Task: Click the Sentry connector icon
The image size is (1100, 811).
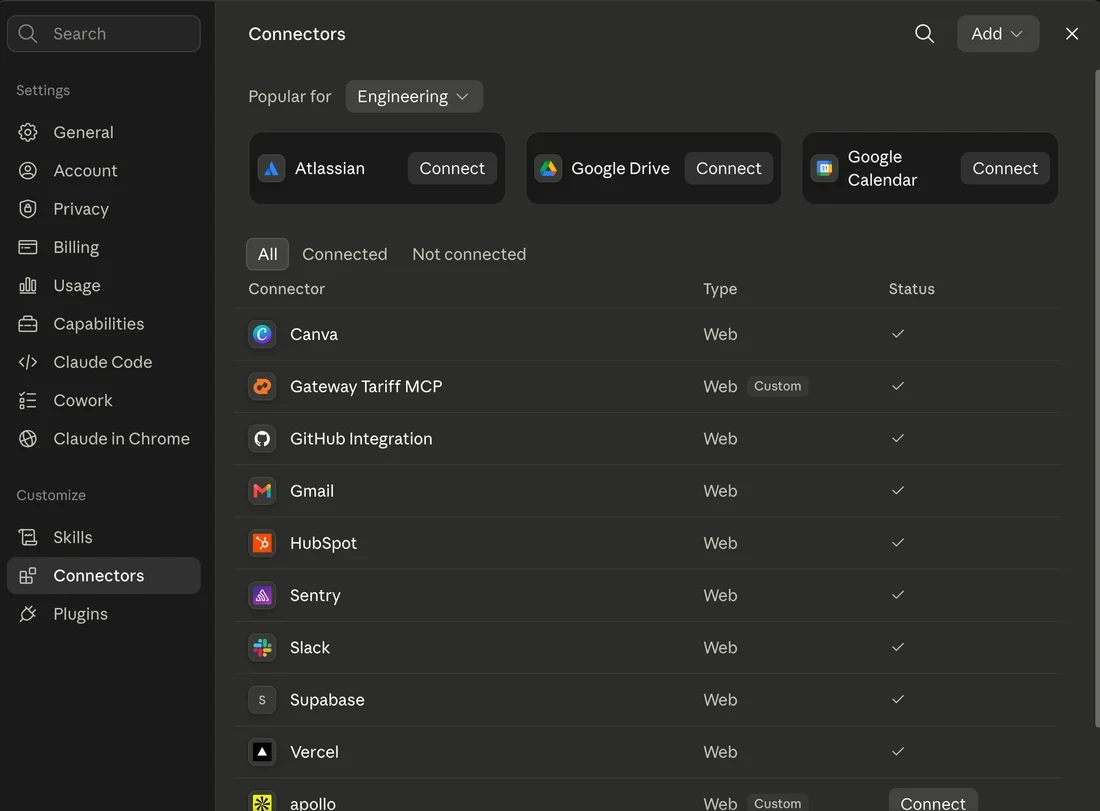Action: 262,596
